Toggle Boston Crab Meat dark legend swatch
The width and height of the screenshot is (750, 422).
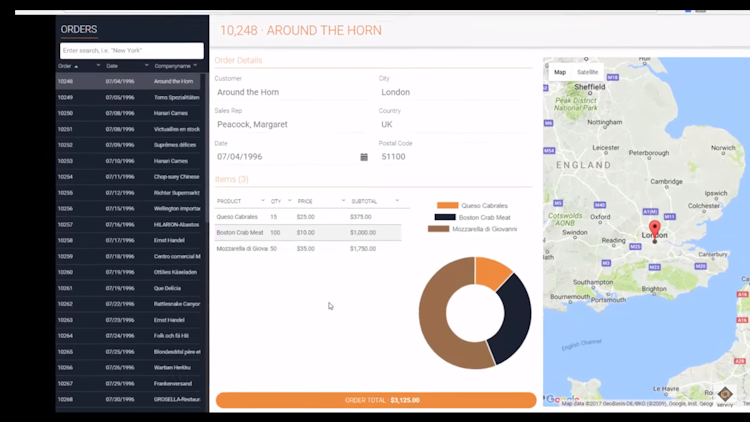point(444,217)
